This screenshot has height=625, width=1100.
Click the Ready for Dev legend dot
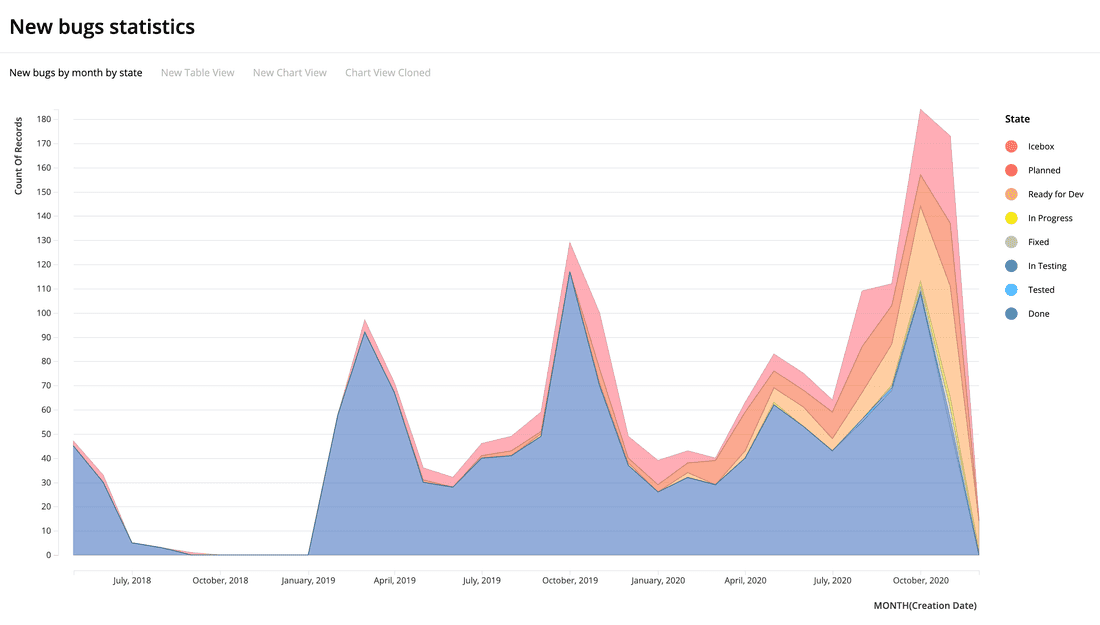click(x=1011, y=195)
